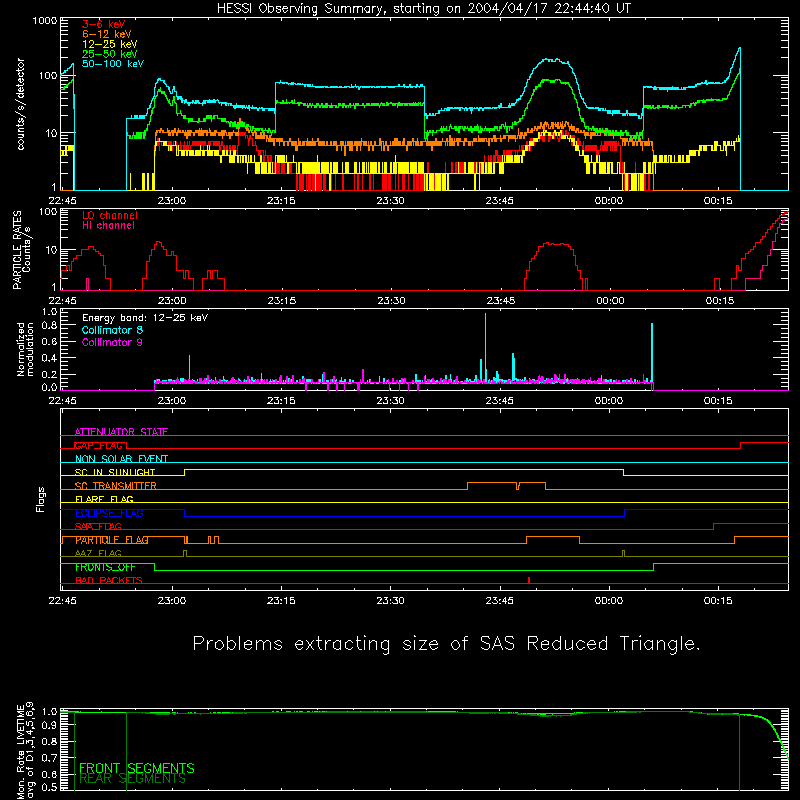Viewport: 800px width, 800px height.
Task: Select the orange '6-12 keV' legend label
Action: [107, 34]
